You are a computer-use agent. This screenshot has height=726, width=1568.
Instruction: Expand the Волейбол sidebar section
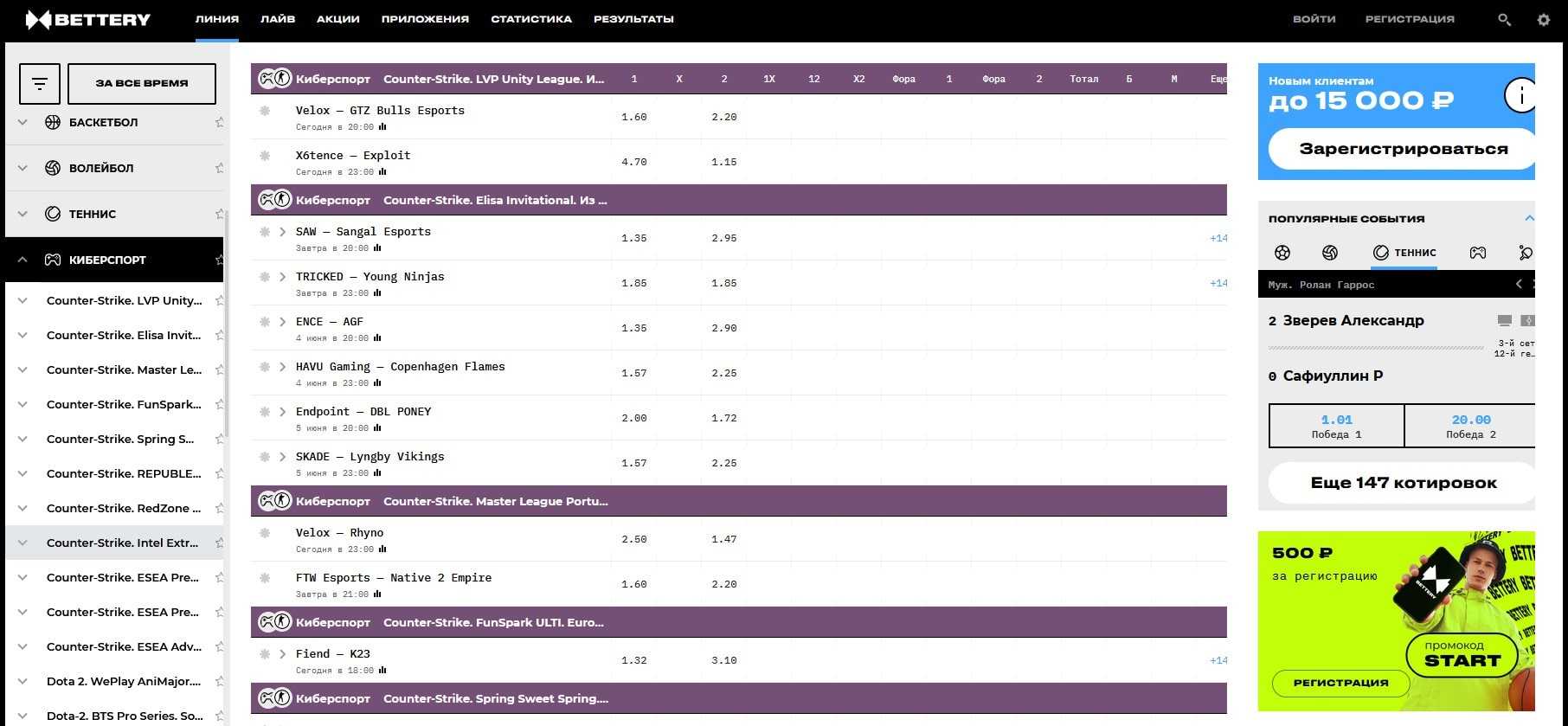click(23, 168)
